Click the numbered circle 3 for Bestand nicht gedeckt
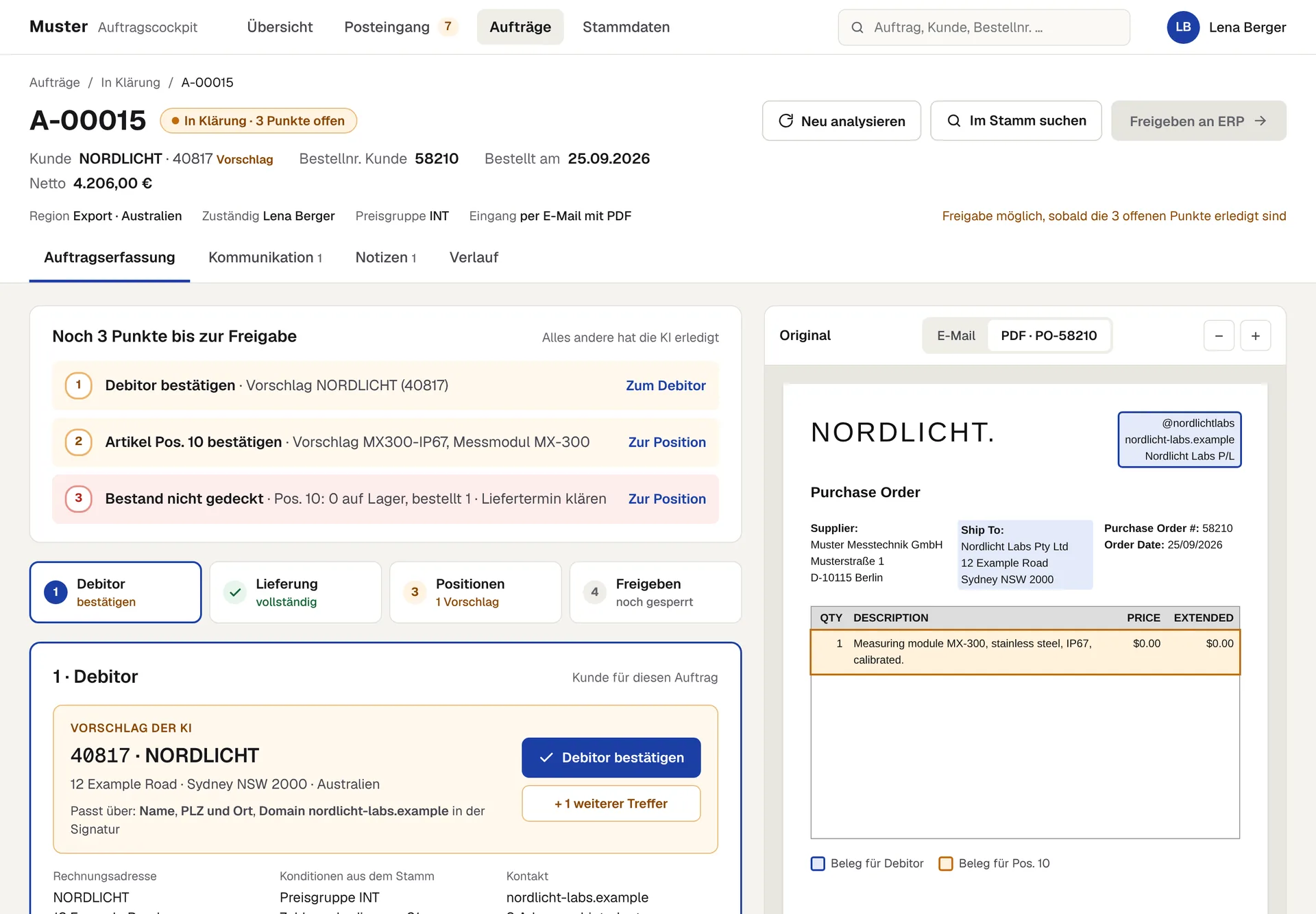 (78, 498)
